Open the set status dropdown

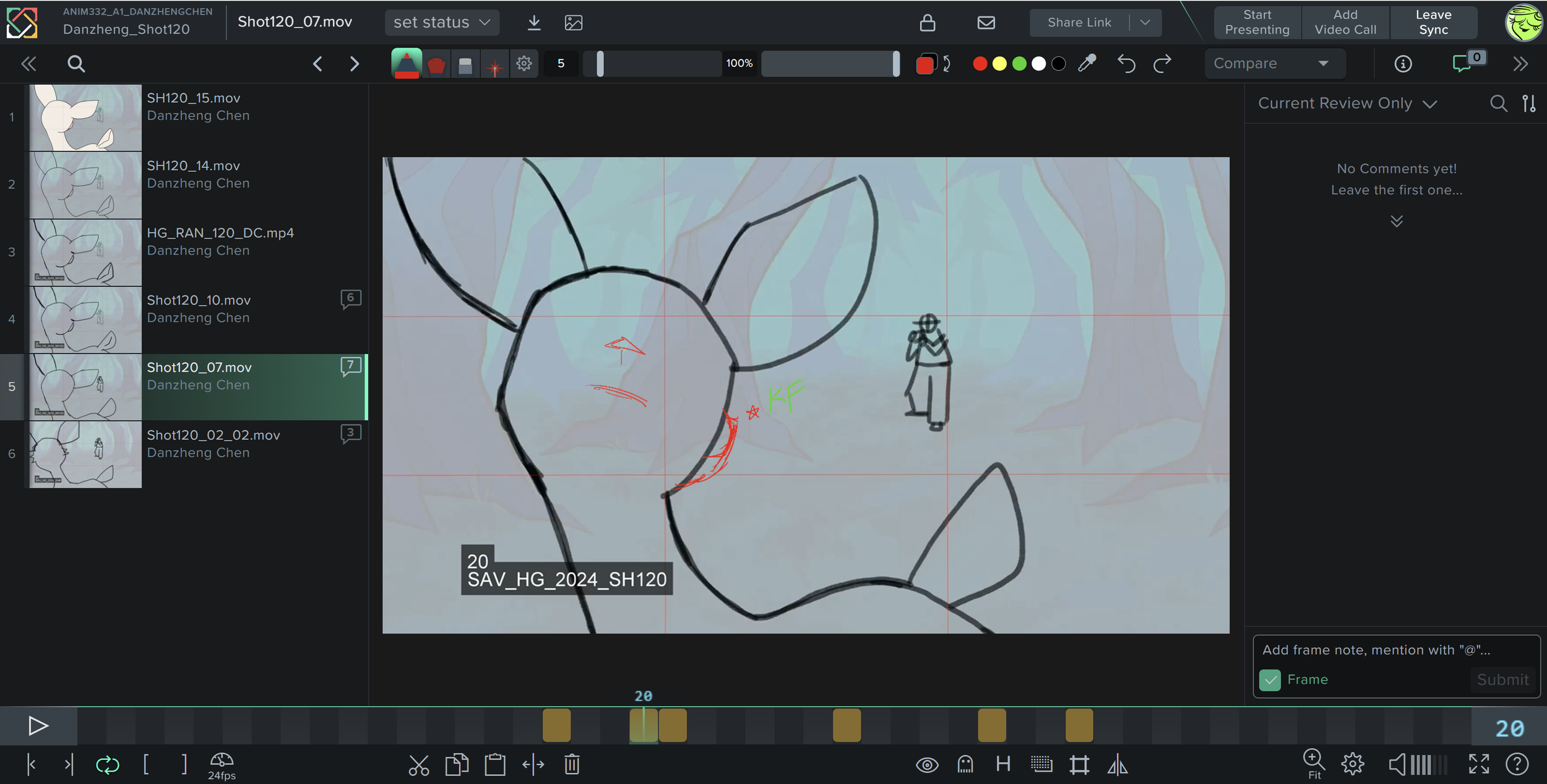442,23
